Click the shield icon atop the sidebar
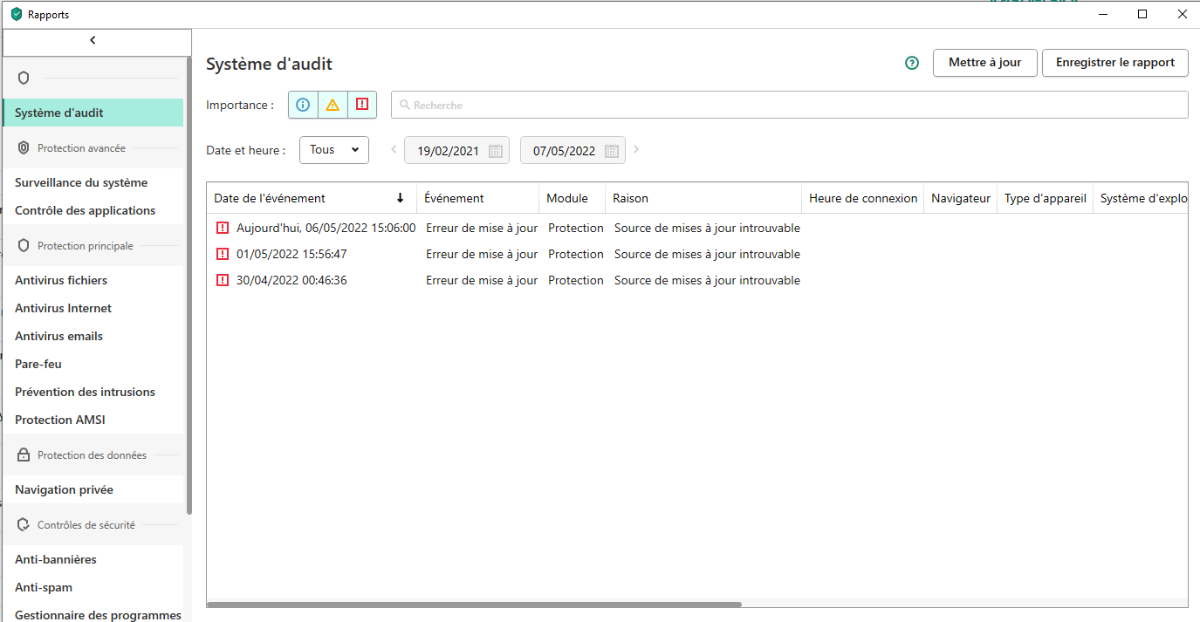The width and height of the screenshot is (1200, 622). (24, 78)
